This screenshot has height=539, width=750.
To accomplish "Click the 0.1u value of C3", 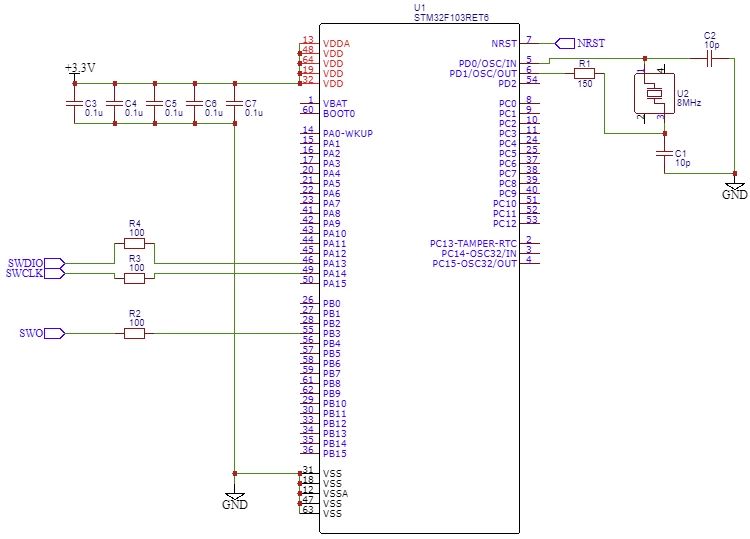I will coord(94,113).
